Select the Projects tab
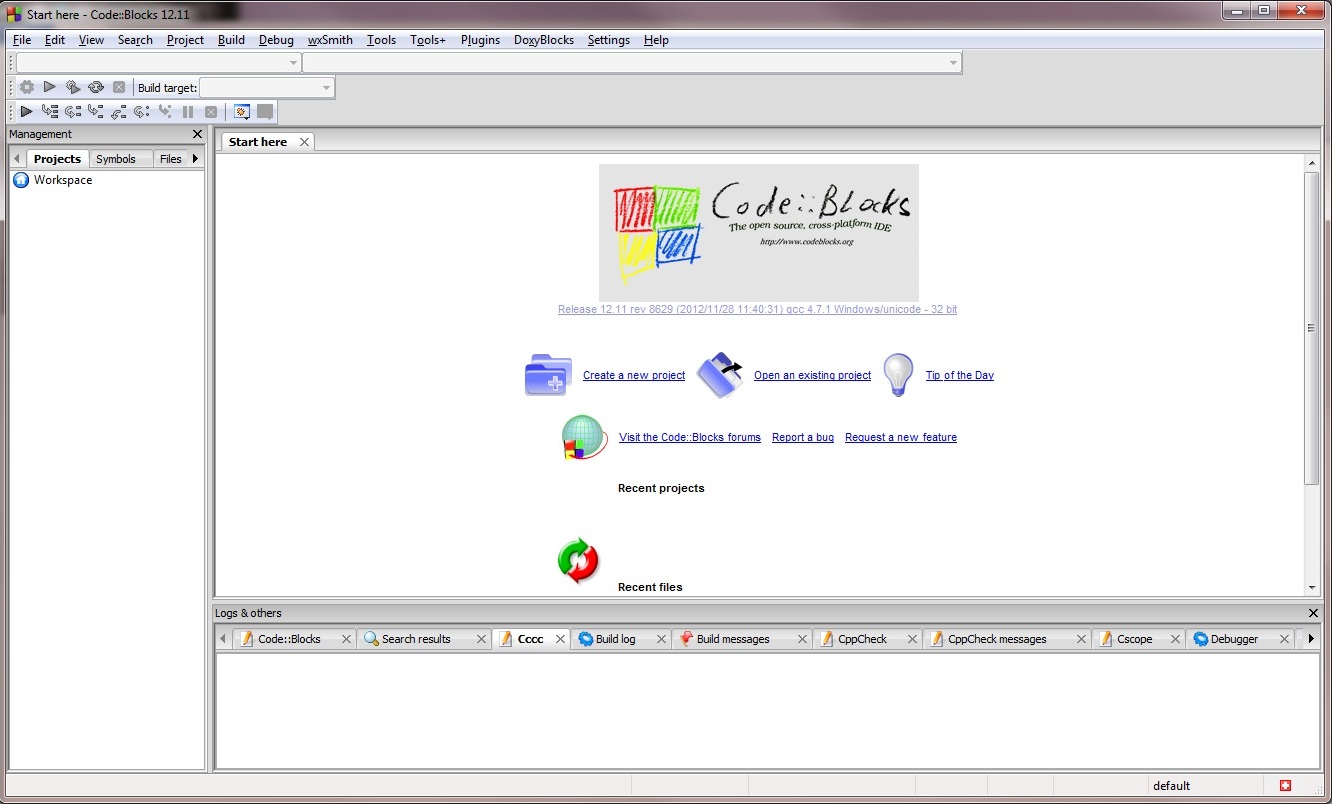Image resolution: width=1332 pixels, height=804 pixels. pos(57,159)
